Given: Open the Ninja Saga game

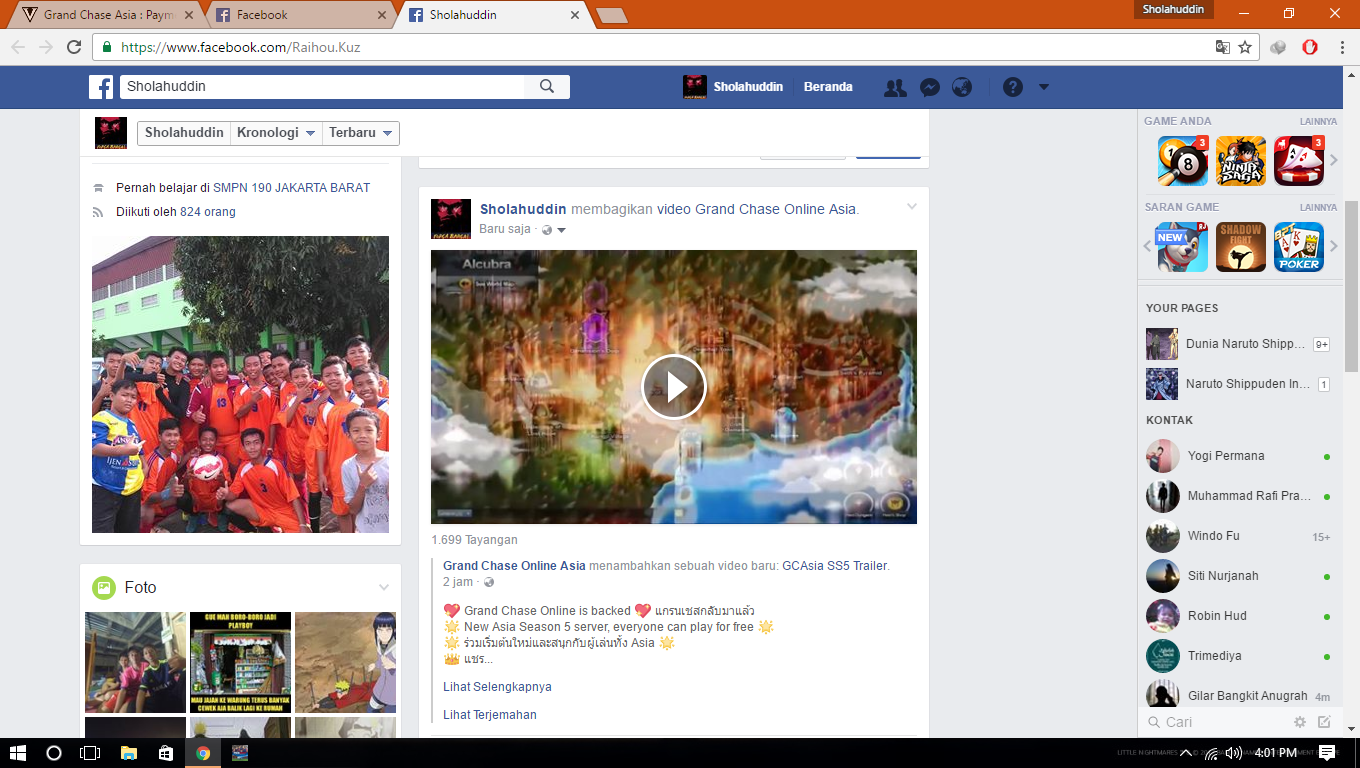Looking at the screenshot, I should point(1241,161).
